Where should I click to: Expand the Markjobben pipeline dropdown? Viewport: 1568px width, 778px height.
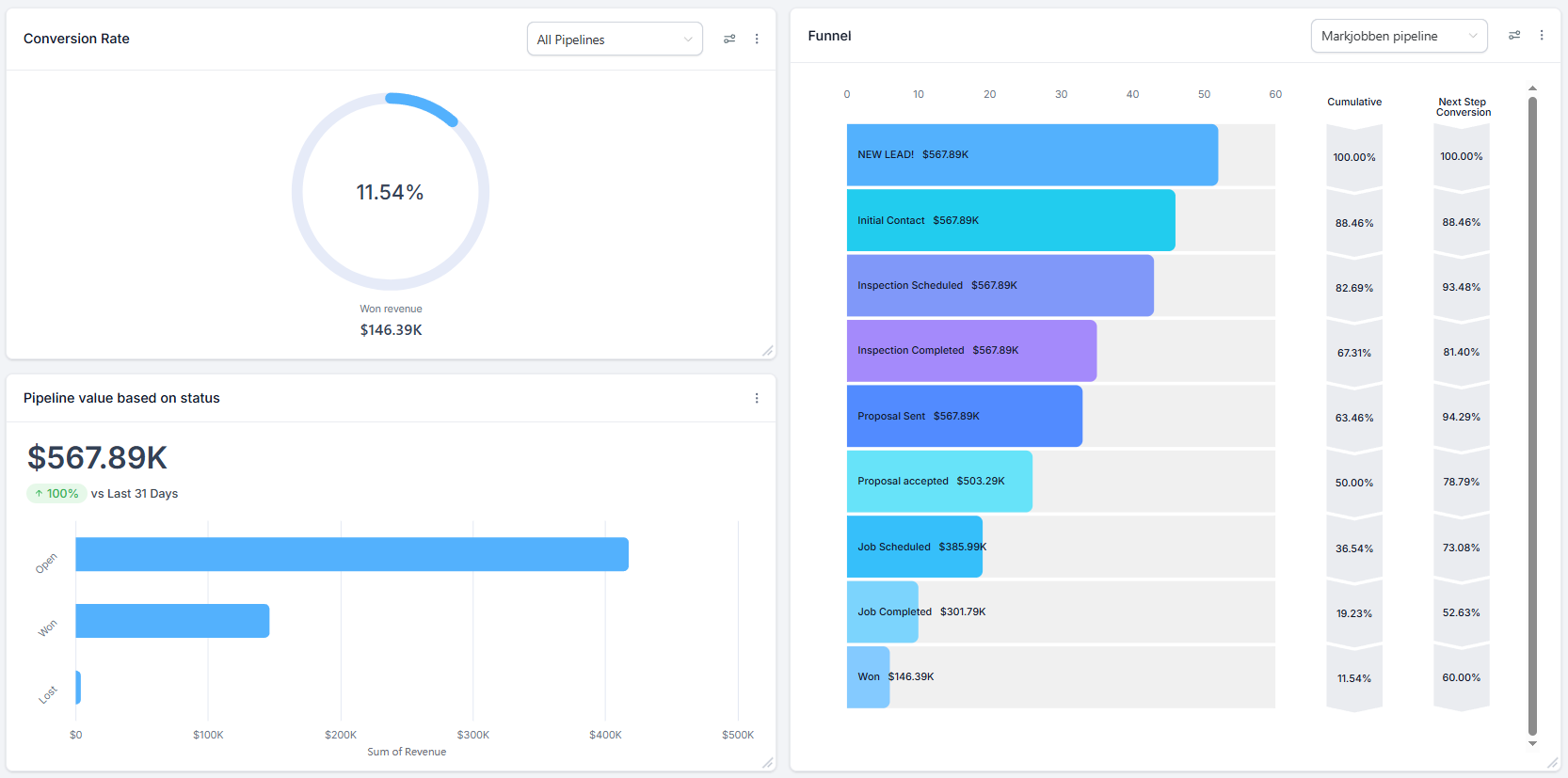coord(1399,36)
